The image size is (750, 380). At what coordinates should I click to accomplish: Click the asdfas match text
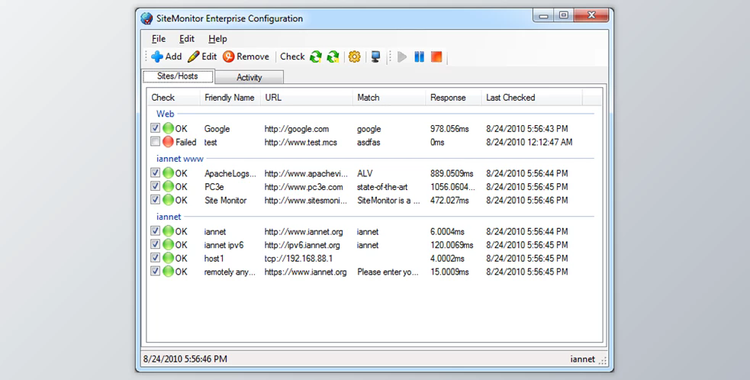[x=368, y=142]
